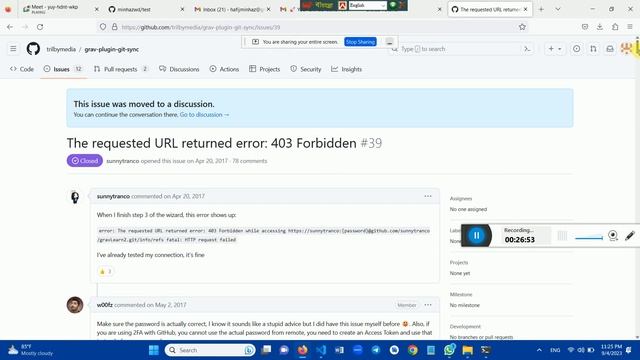Open Windows Start menu
The width and height of the screenshot is (640, 360).
click(x=154, y=350)
